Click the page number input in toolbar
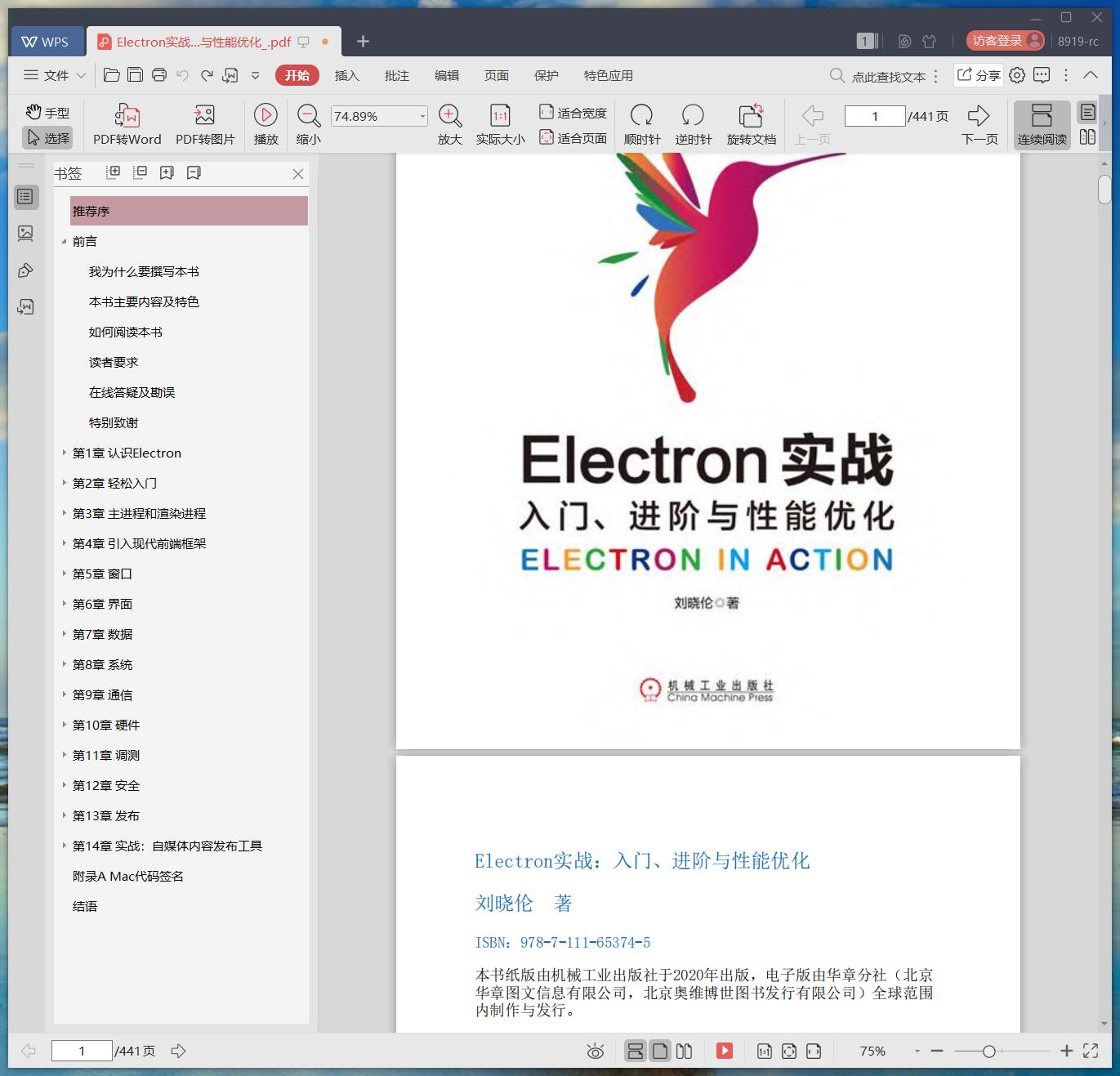The height and width of the screenshot is (1076, 1120). [x=875, y=116]
